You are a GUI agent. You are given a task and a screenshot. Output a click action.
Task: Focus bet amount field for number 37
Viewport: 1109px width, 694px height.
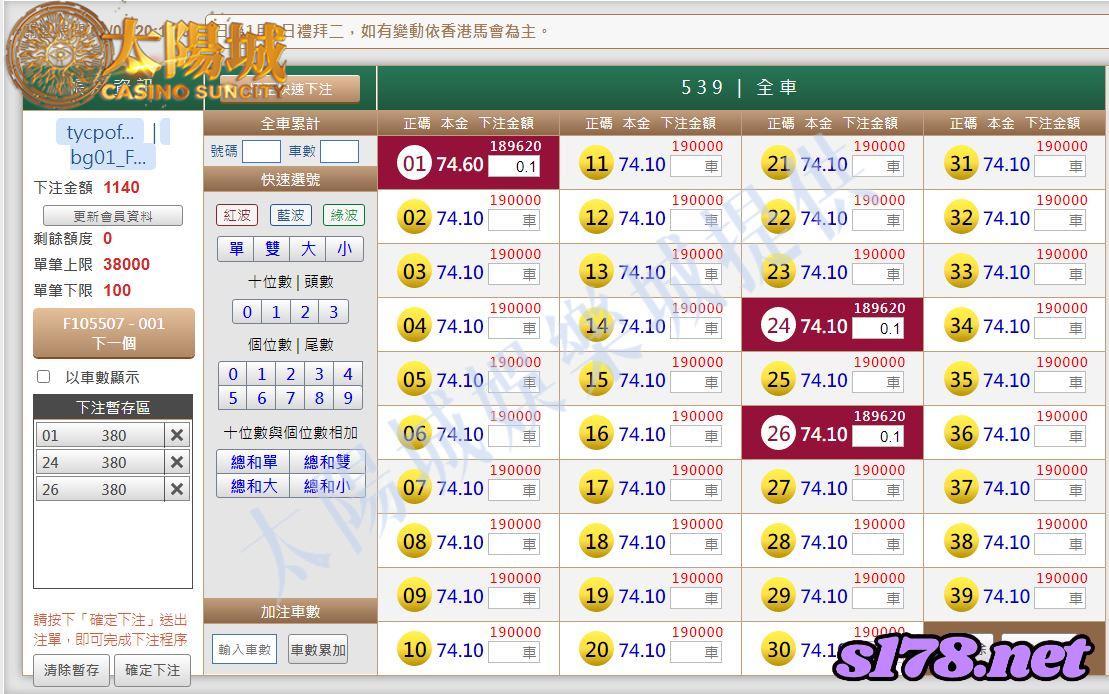tap(1060, 490)
